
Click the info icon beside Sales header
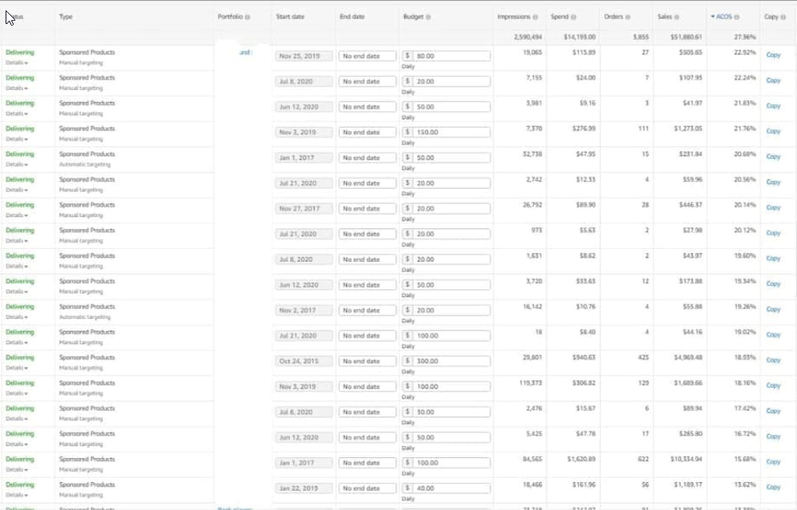coord(677,17)
